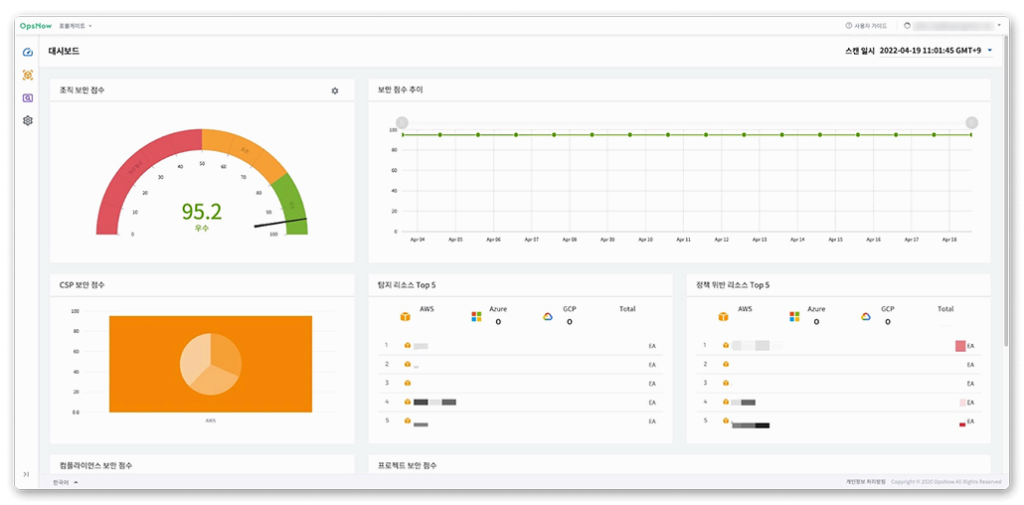Expand the sidebar with bottom-left arrow icon
The image size is (1024, 505).
pyautogui.click(x=26, y=474)
